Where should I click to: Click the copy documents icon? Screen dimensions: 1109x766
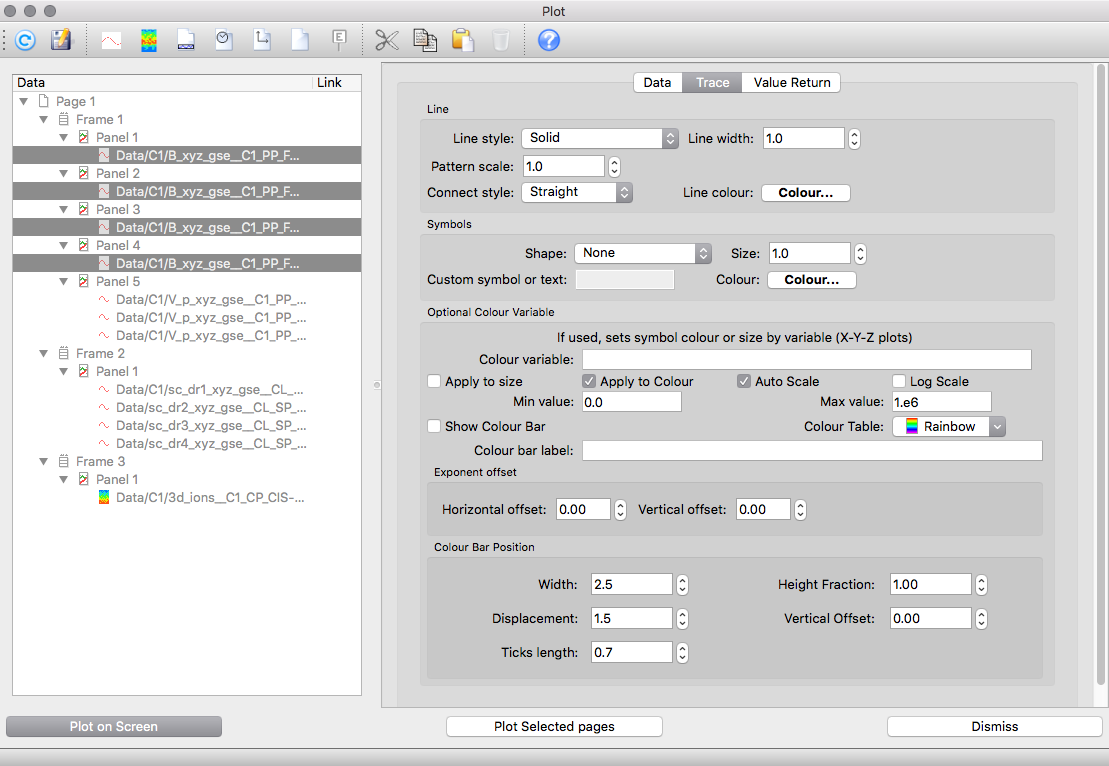pyautogui.click(x=425, y=41)
